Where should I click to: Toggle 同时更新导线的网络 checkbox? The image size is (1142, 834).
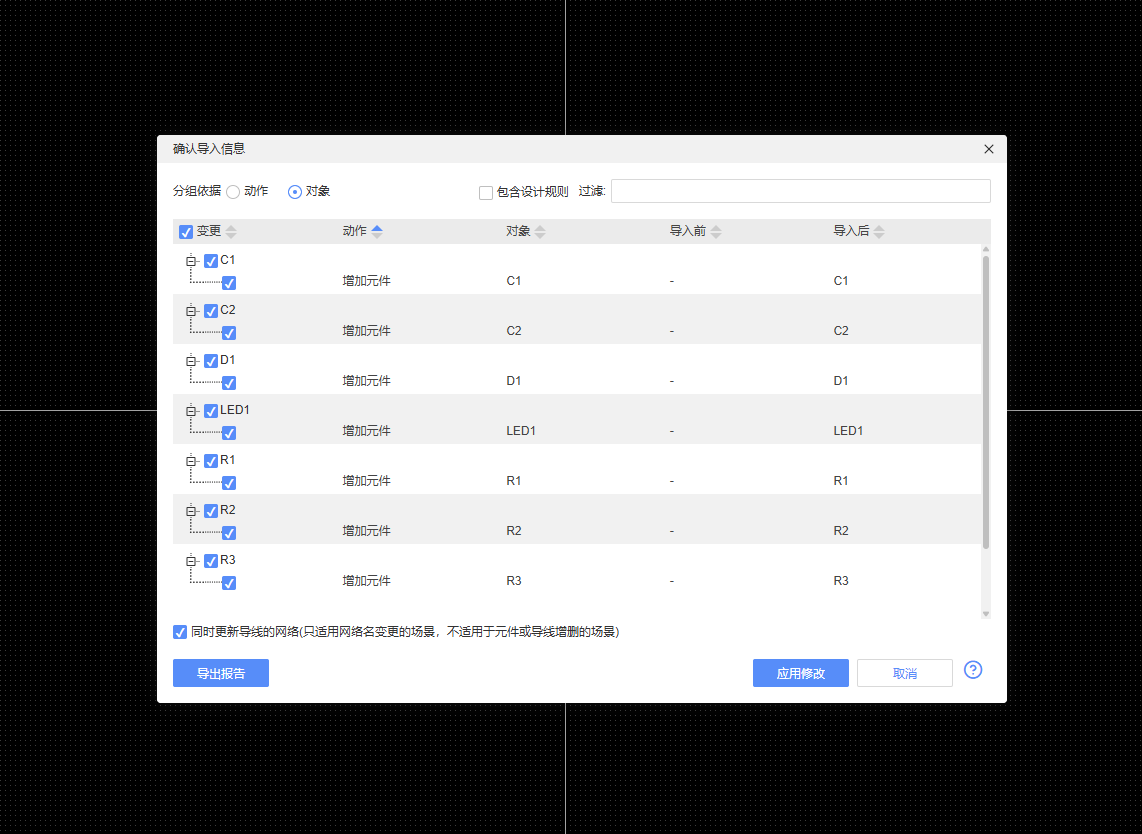[x=180, y=632]
